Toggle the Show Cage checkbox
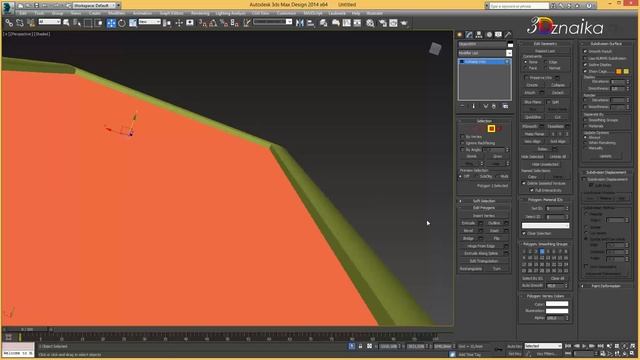640x360 pixels. click(x=585, y=71)
